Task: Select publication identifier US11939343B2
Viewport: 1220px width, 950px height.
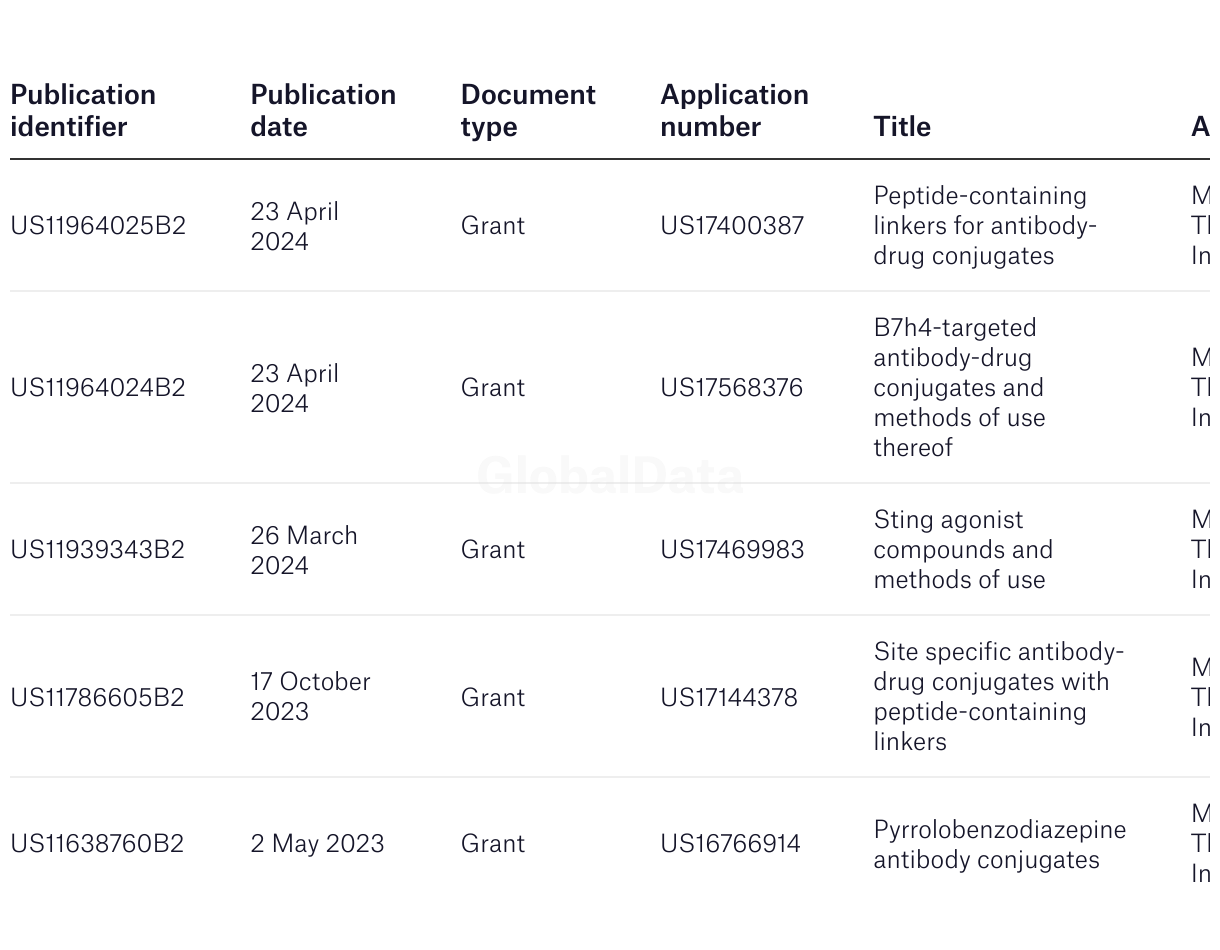Action: click(x=98, y=549)
